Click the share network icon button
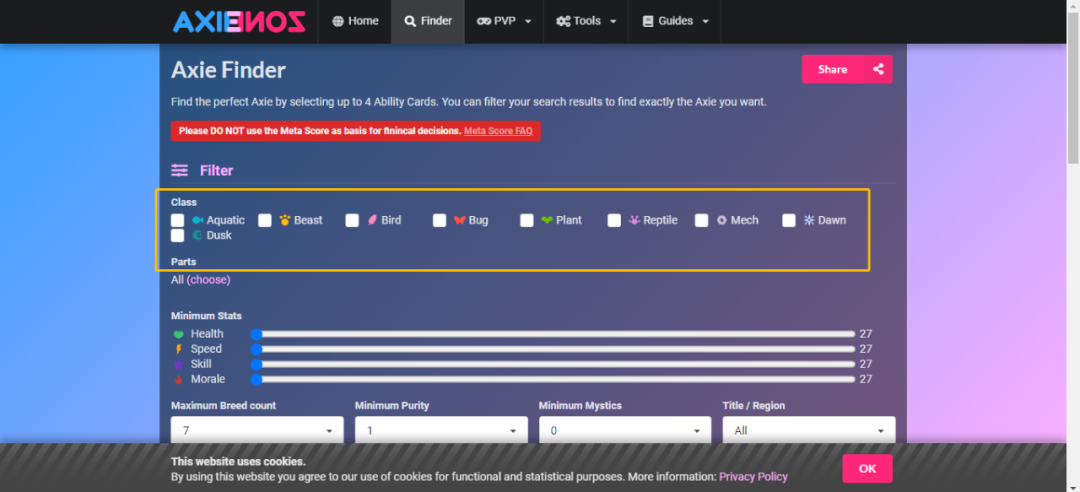Viewport: 1080px width, 492px height. coord(878,69)
